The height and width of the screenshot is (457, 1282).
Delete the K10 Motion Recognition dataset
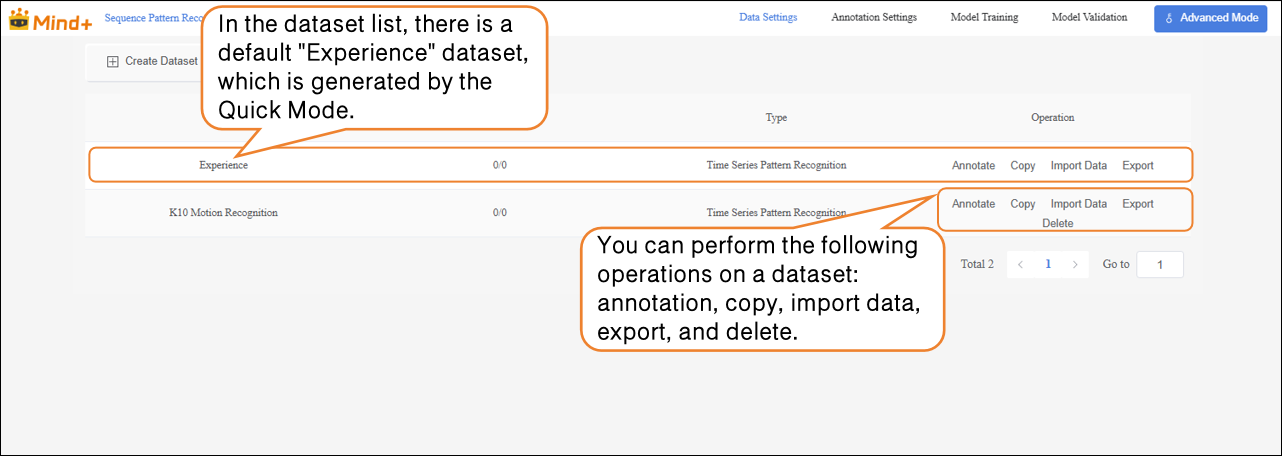pos(1057,223)
